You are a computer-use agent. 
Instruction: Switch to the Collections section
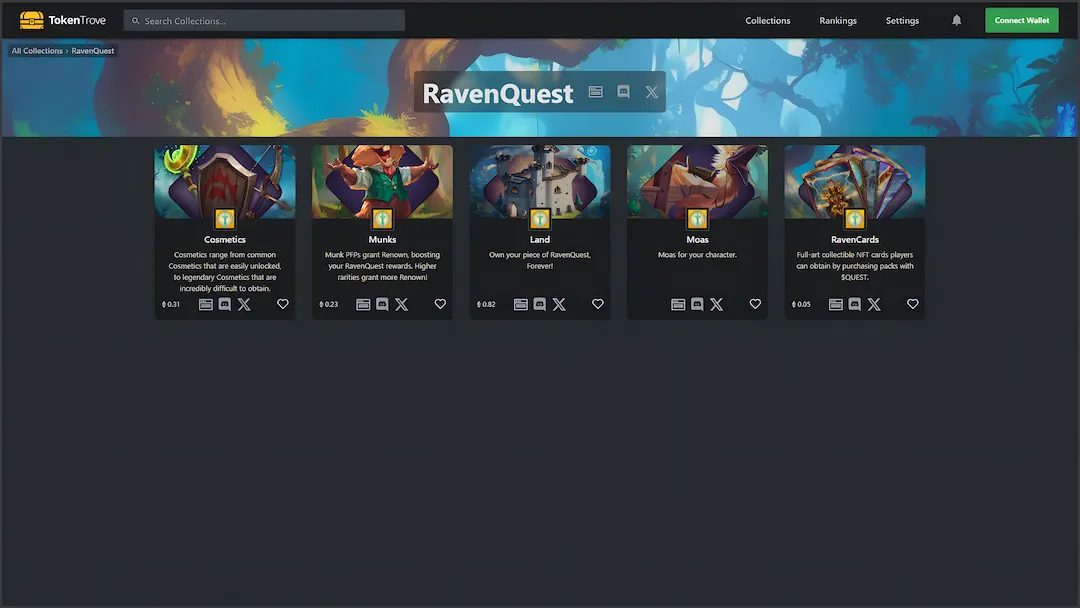(x=767, y=20)
